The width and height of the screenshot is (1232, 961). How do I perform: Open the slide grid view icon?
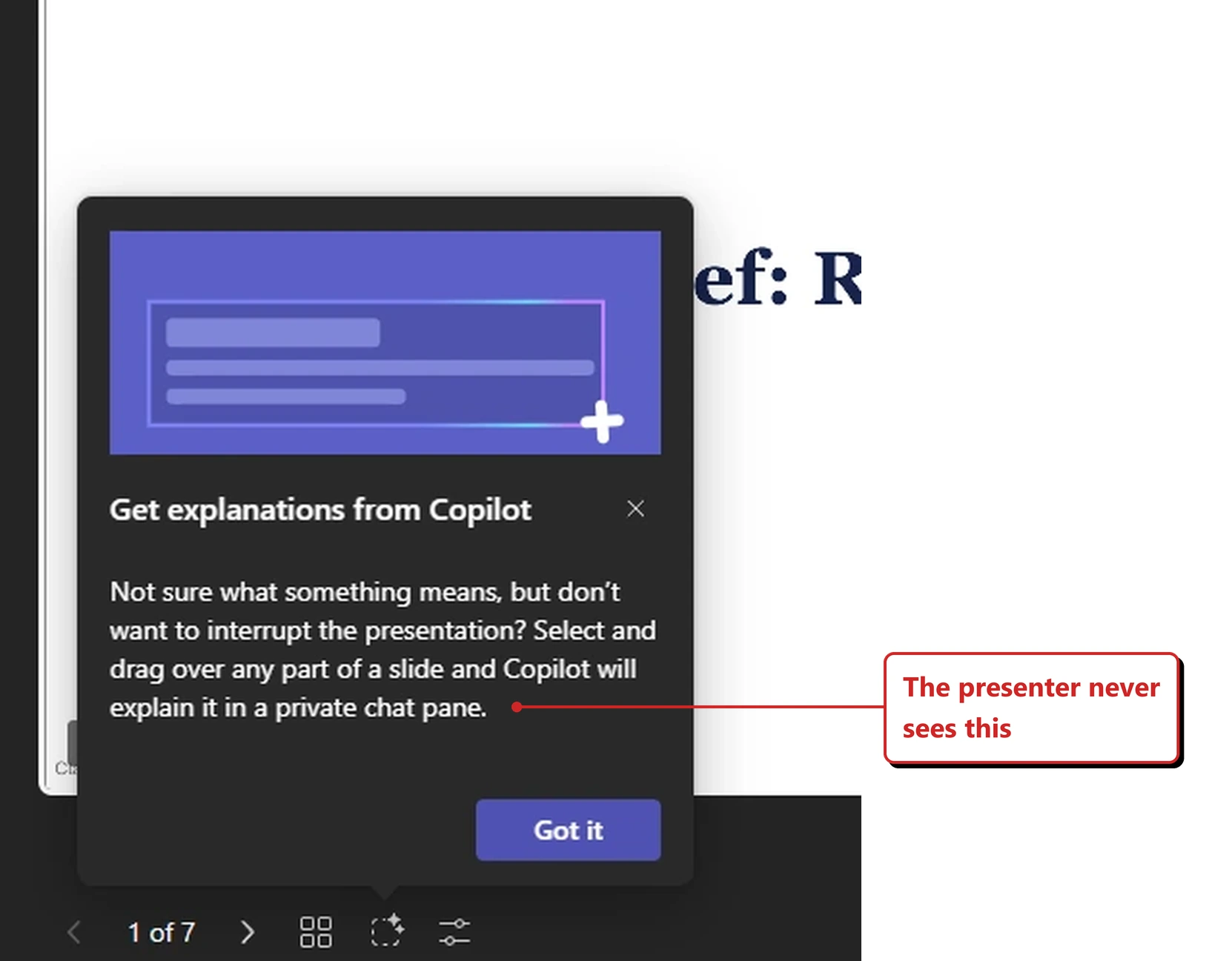pos(316,932)
